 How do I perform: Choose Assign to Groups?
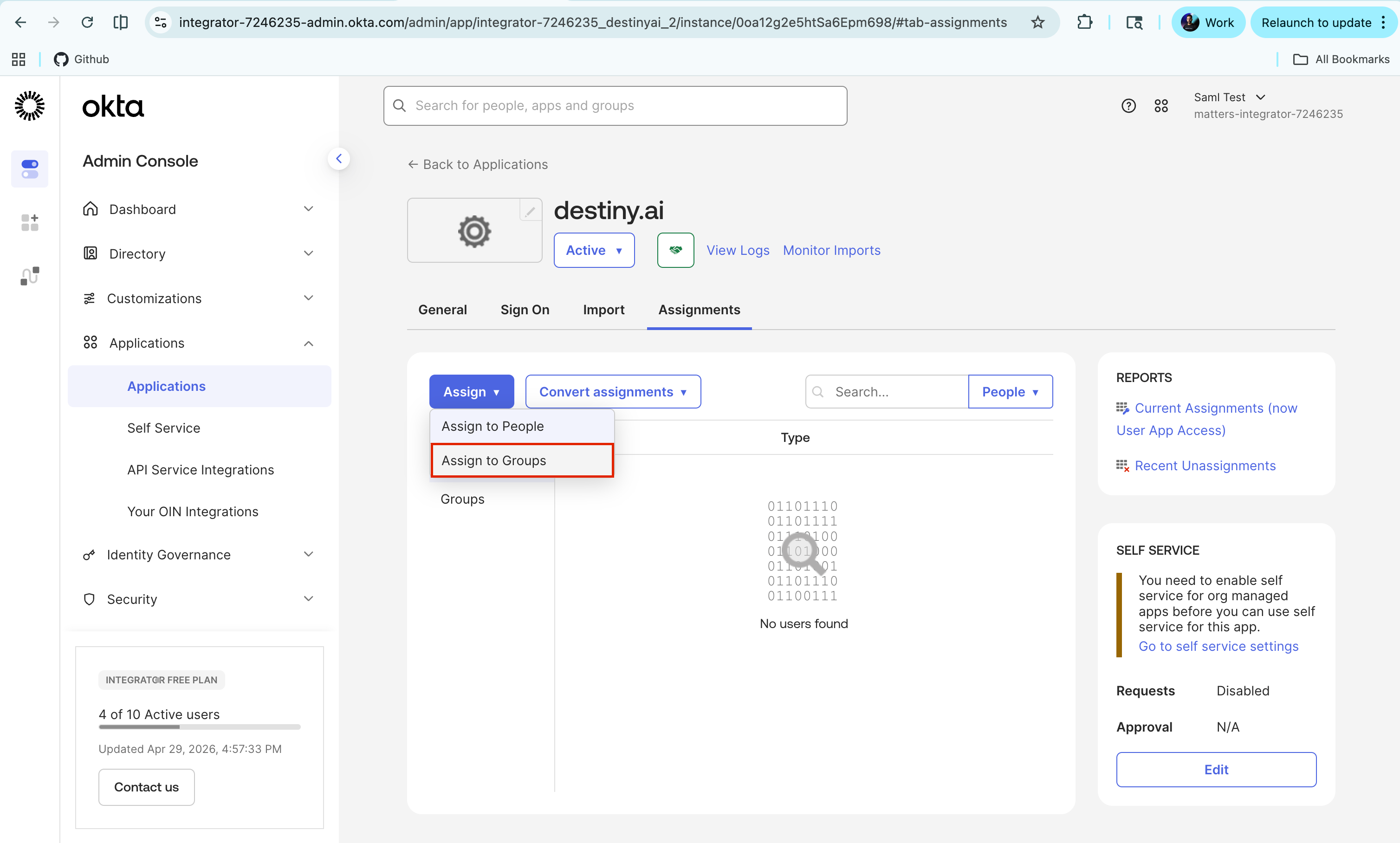[x=522, y=460]
